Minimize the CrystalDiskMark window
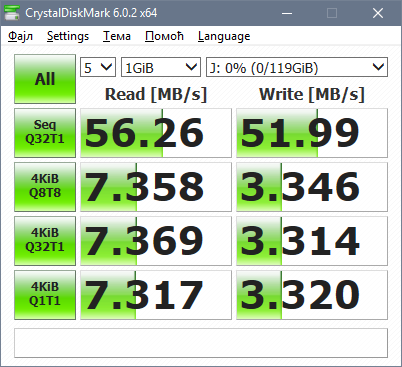Screen dimensions: 402x367 (x=287, y=13)
